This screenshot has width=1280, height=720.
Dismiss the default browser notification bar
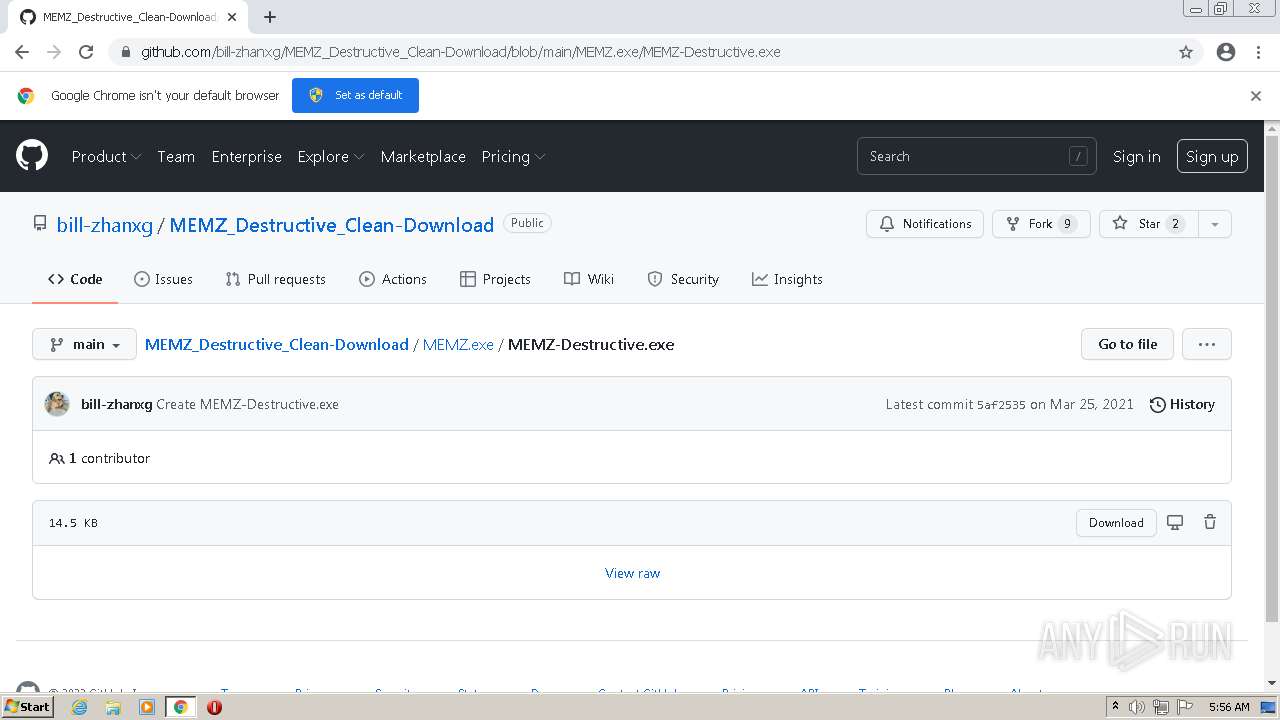point(1256,96)
